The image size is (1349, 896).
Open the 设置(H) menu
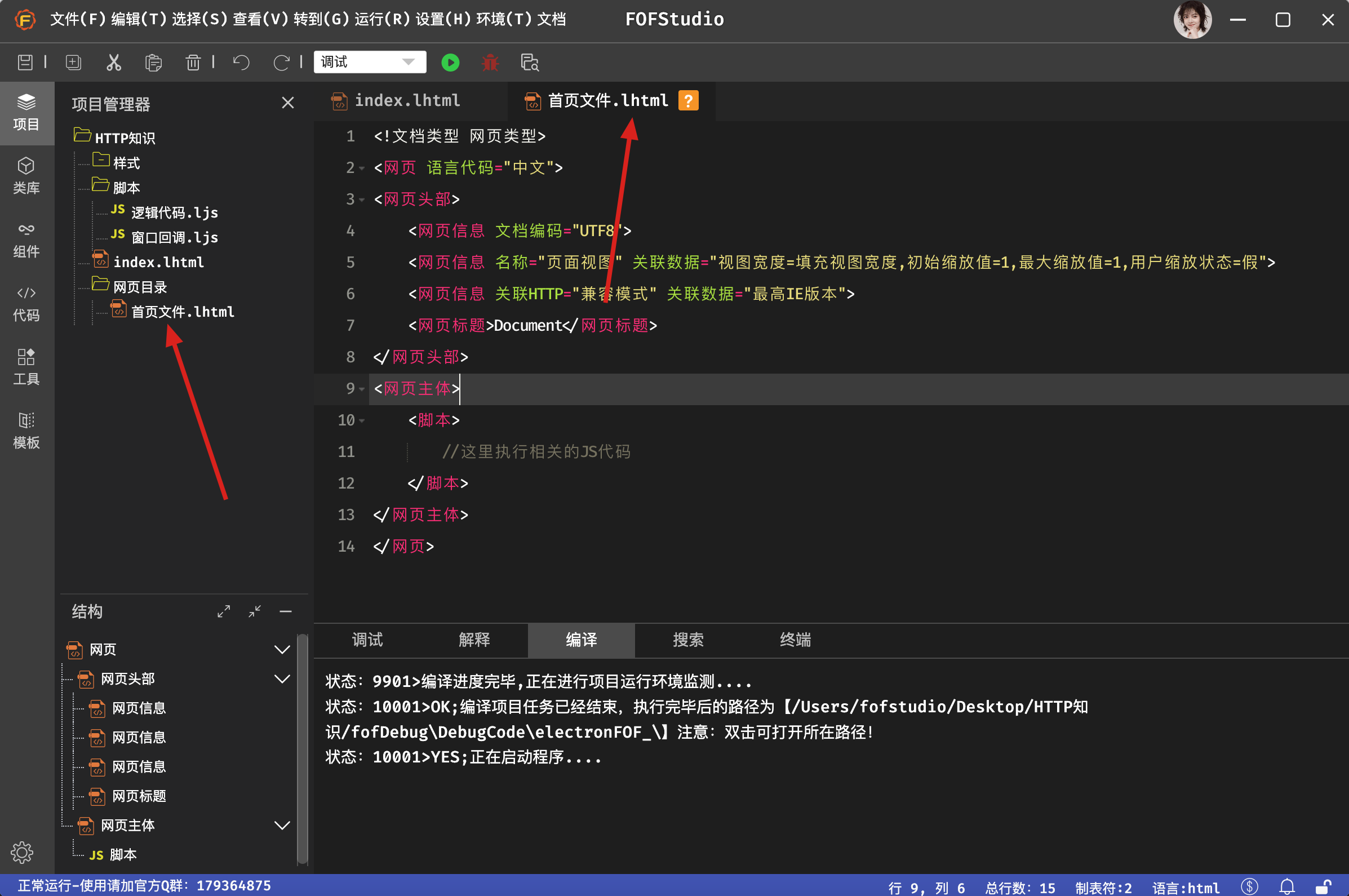(443, 19)
